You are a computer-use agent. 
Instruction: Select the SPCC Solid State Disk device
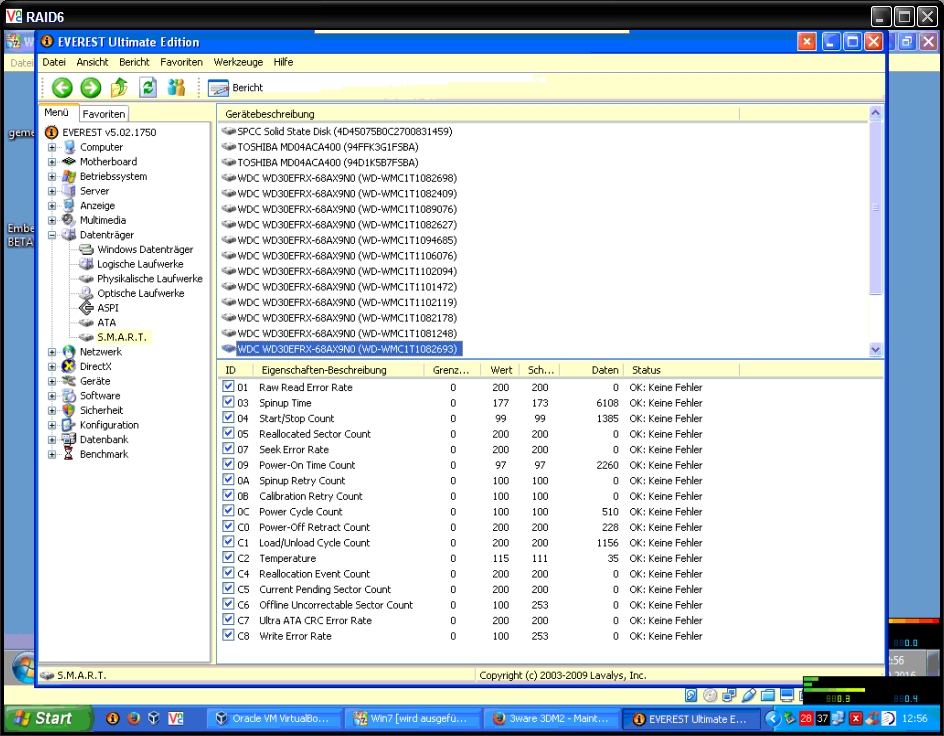(x=344, y=131)
